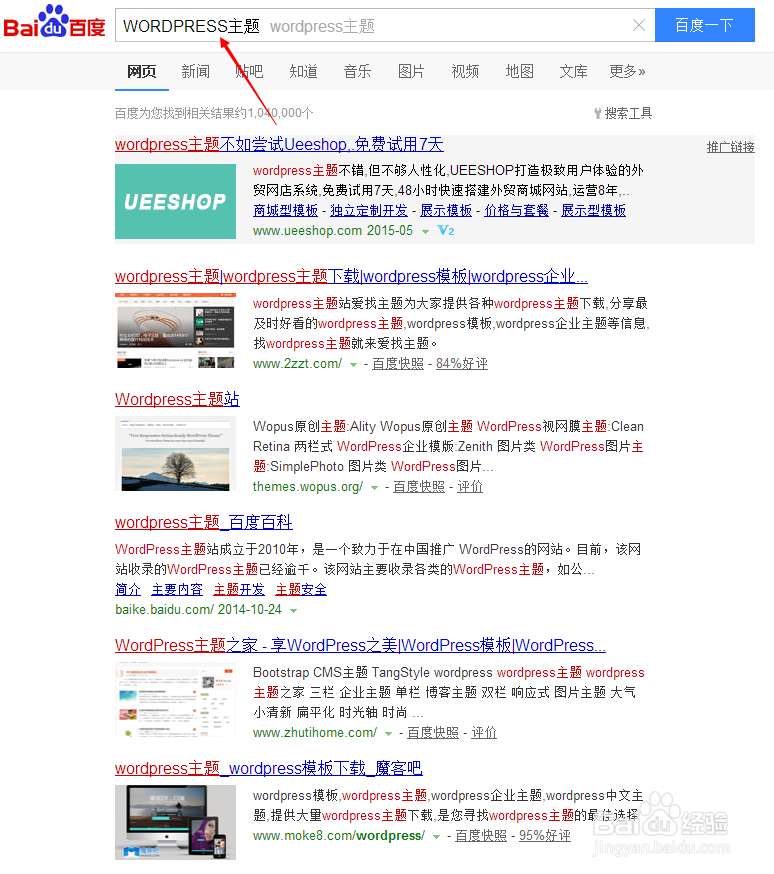
Task: Click the www.ueeshop.com green URL
Action: 308,231
